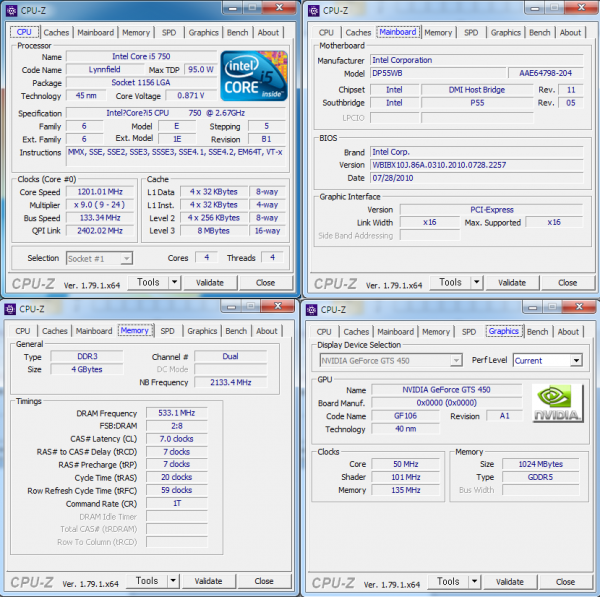Click the NVIDIA logo in Graphics window
This screenshot has height=597, width=600.
pos(558,403)
